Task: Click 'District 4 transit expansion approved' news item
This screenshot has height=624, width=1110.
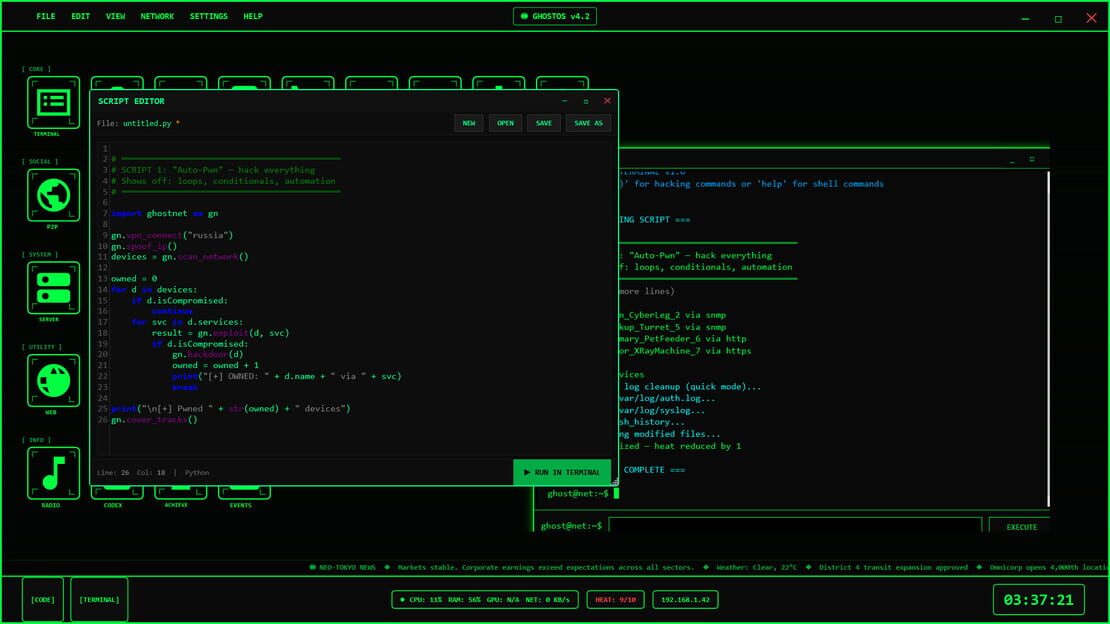Action: coord(893,567)
